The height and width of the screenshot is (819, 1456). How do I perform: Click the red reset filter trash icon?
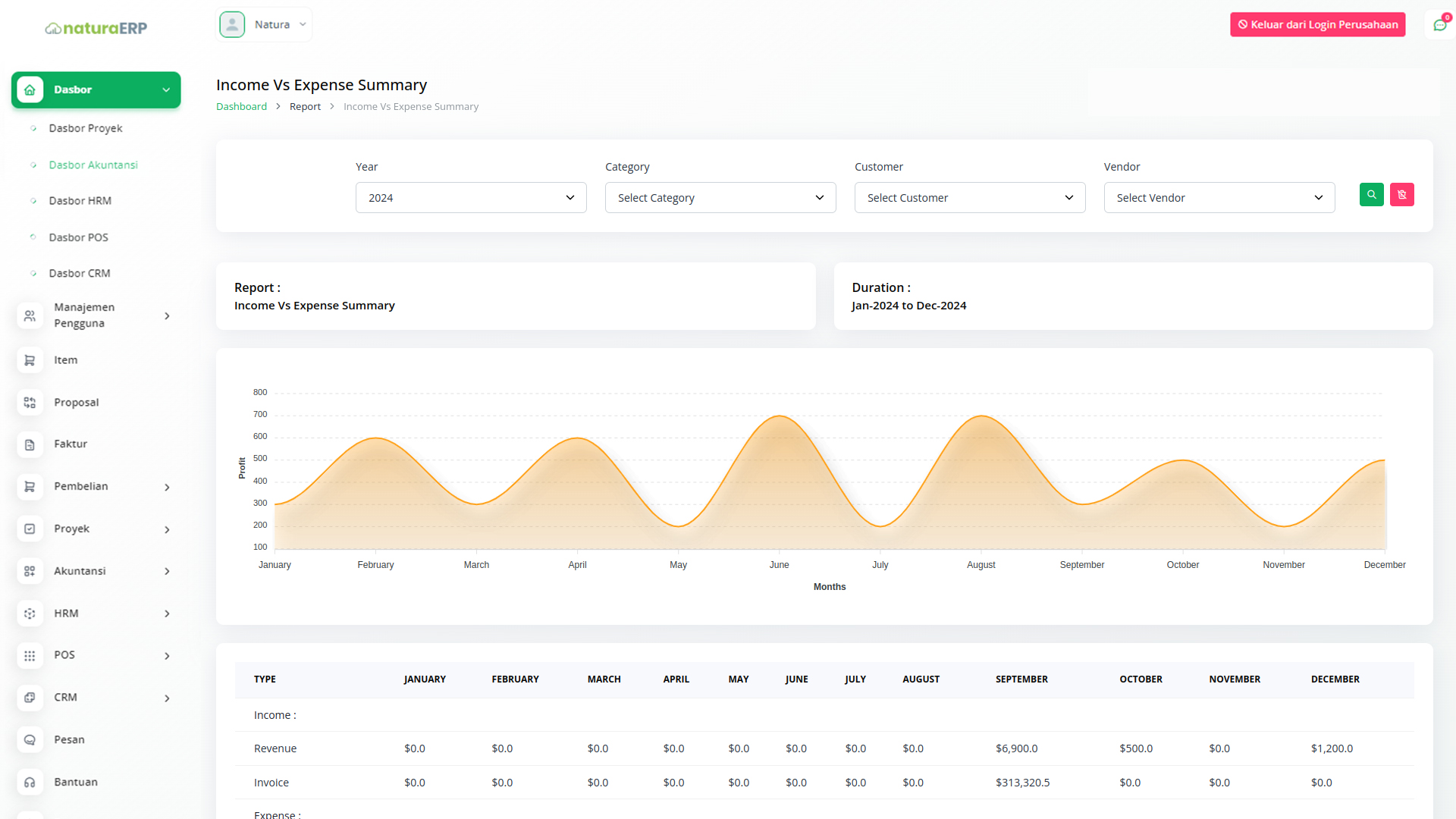click(1401, 195)
